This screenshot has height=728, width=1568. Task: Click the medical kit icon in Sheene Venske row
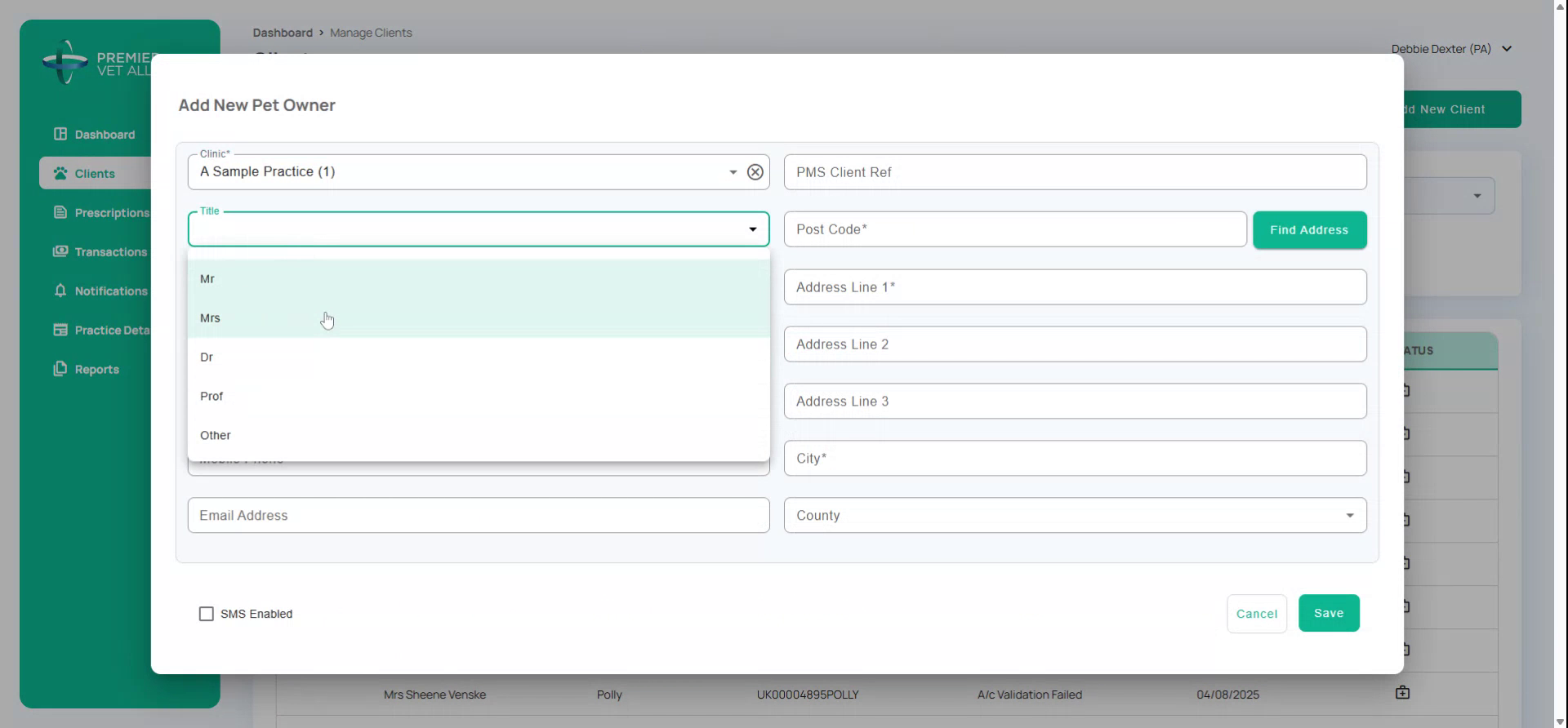(1402, 693)
